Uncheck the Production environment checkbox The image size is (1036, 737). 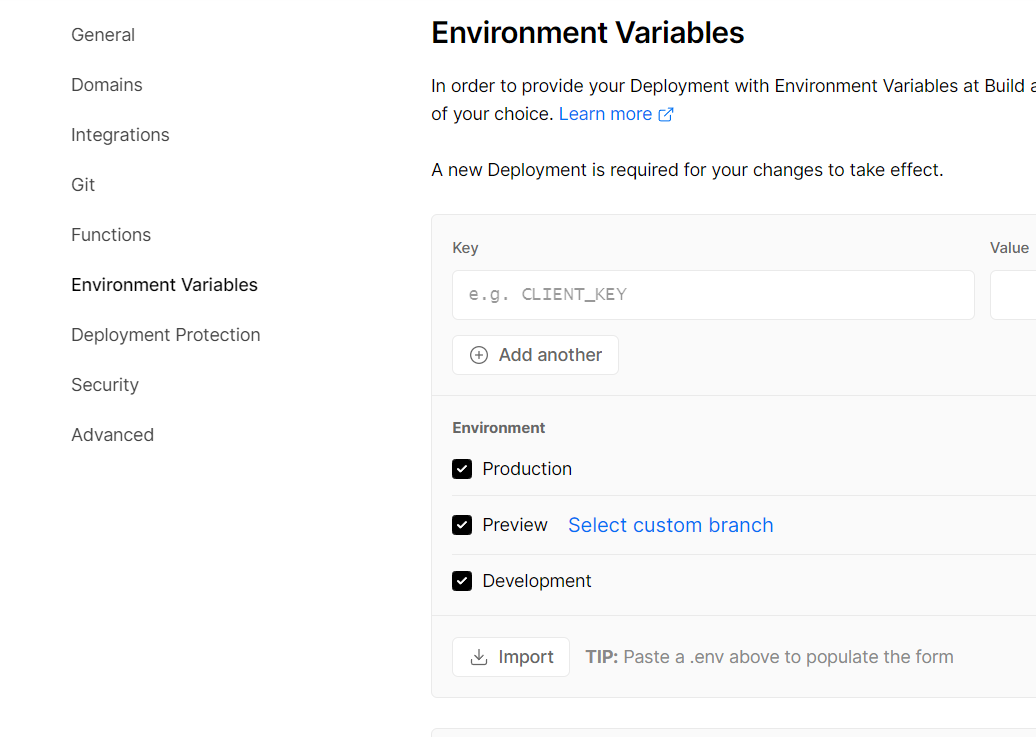point(462,469)
